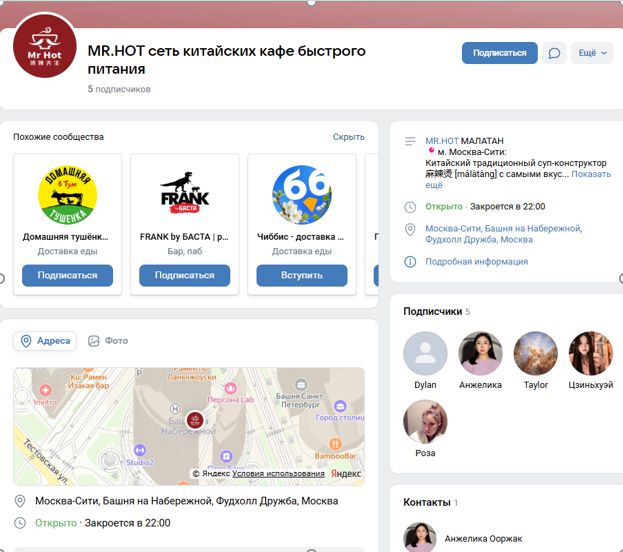Expand description with Показать ещё
This screenshot has width=623, height=552.
pos(591,174)
